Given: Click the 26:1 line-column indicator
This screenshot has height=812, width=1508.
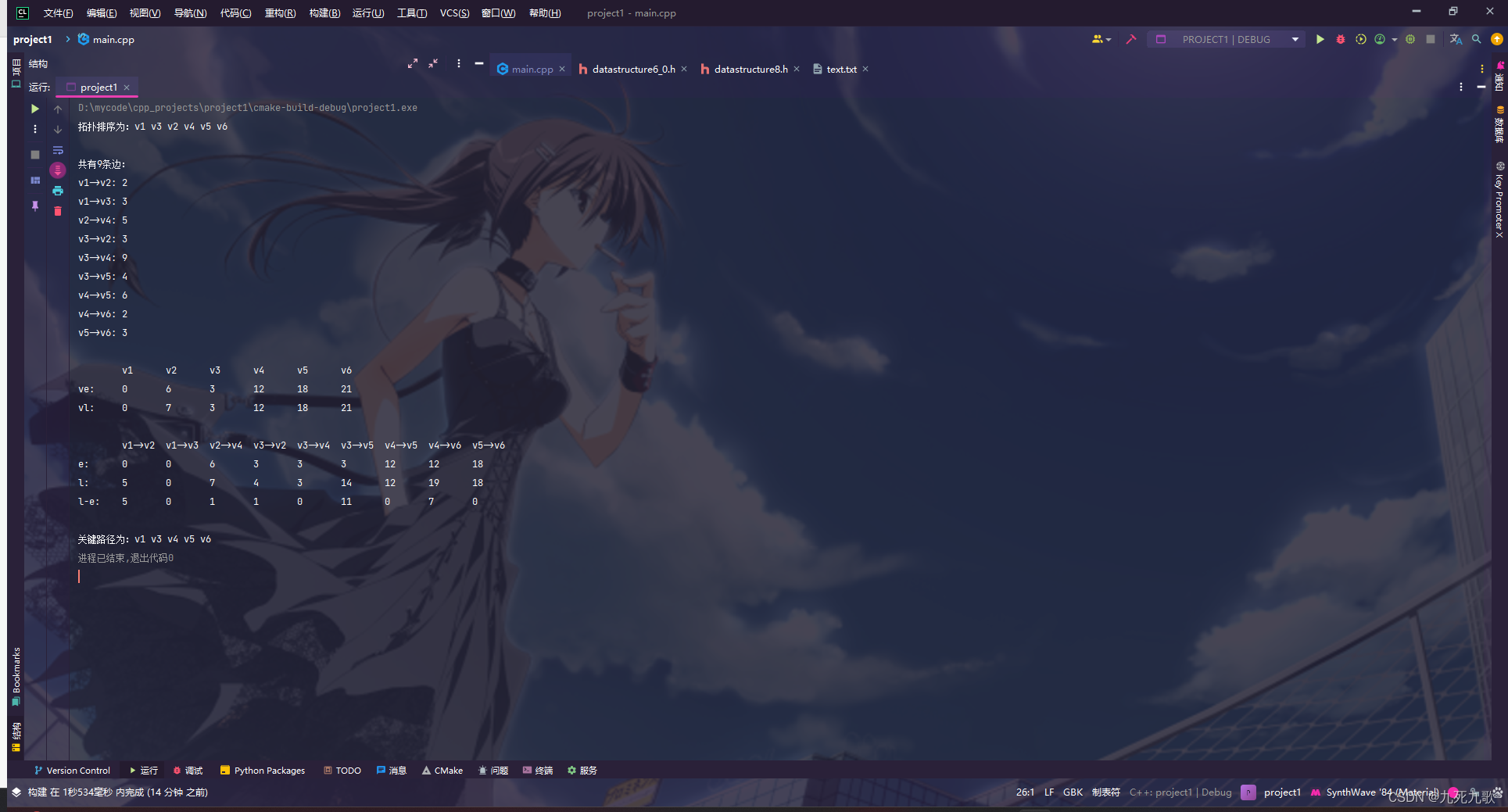Looking at the screenshot, I should pos(1025,792).
